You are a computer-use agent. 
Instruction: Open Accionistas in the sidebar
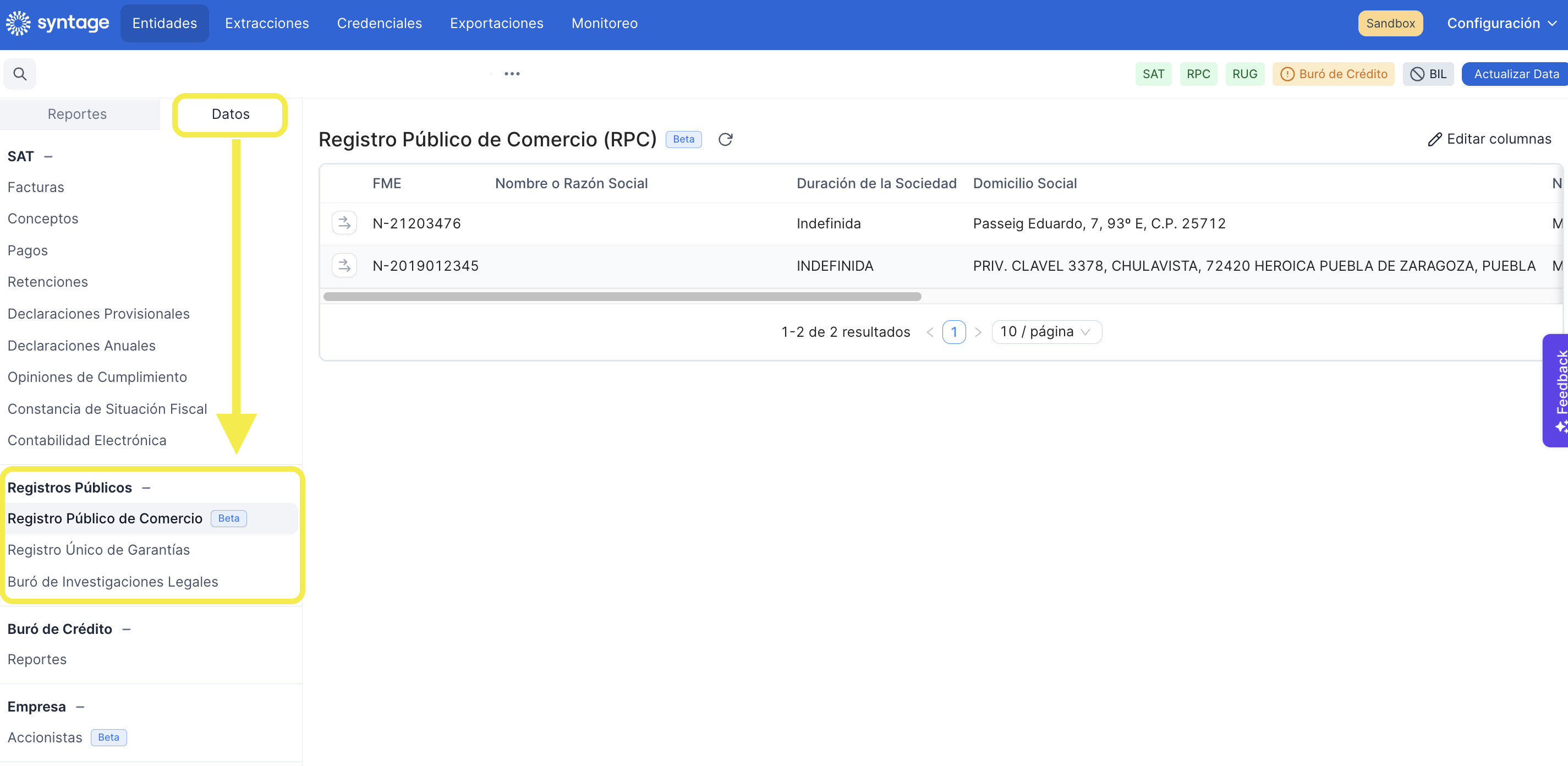pos(45,737)
